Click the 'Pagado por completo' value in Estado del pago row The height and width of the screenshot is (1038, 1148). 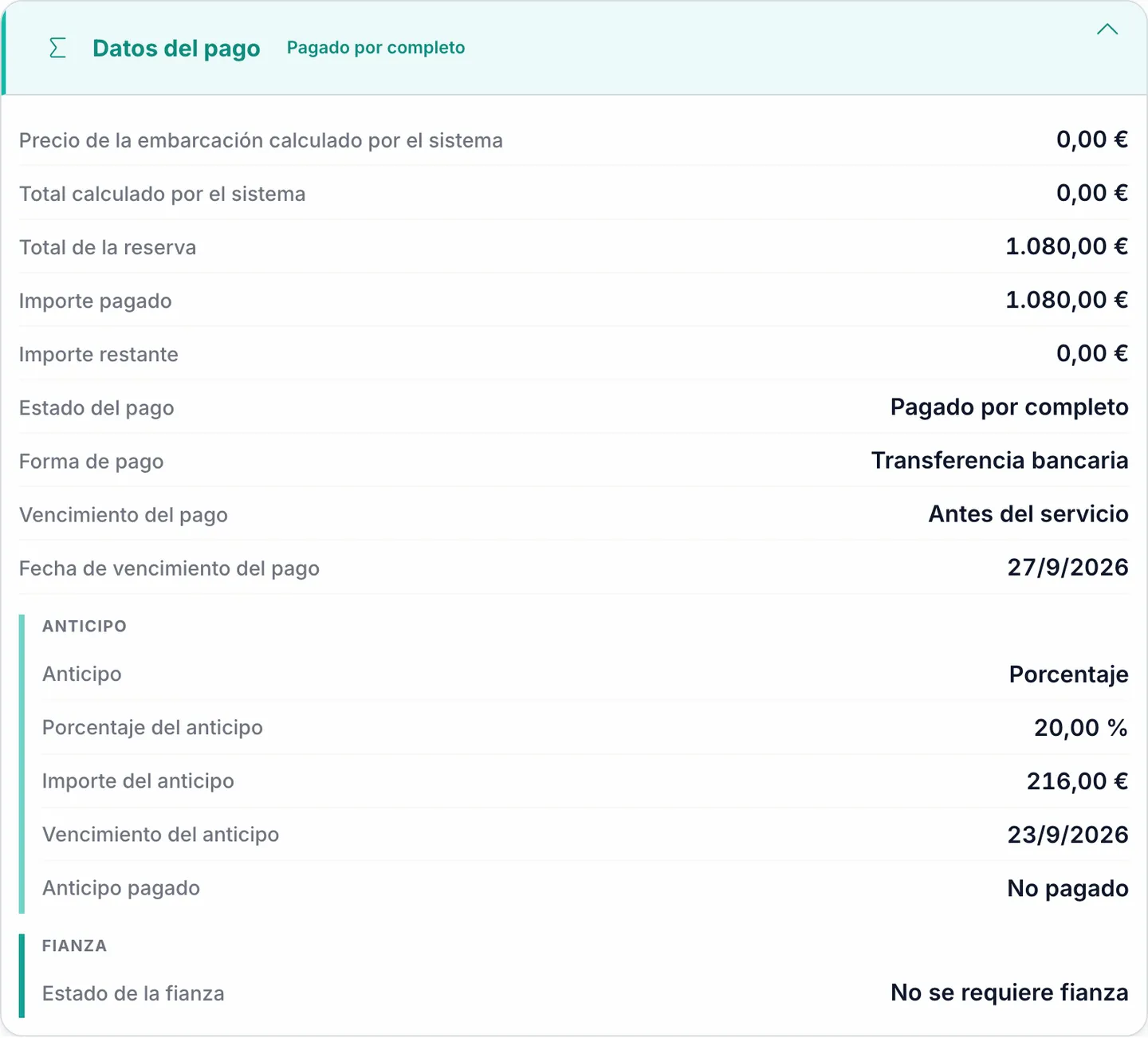(x=1009, y=407)
